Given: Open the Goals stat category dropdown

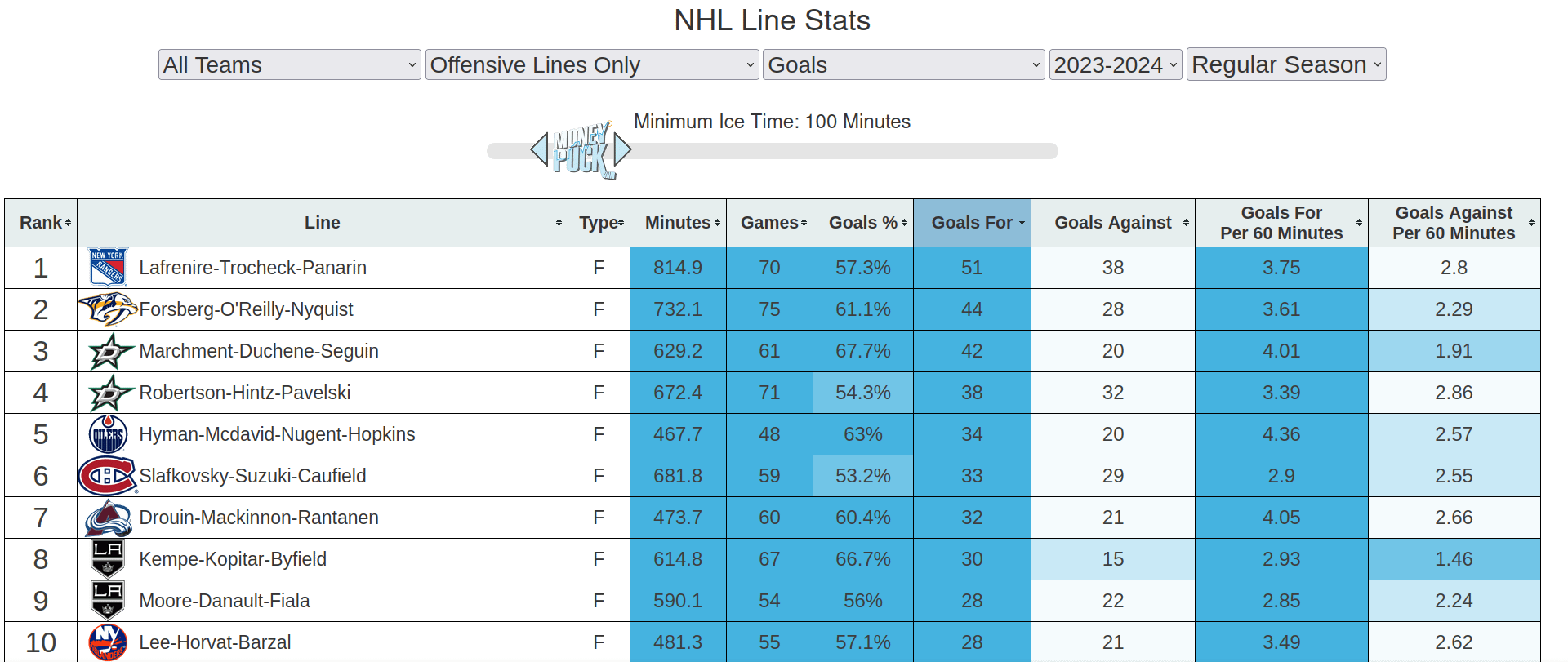Looking at the screenshot, I should (x=904, y=64).
